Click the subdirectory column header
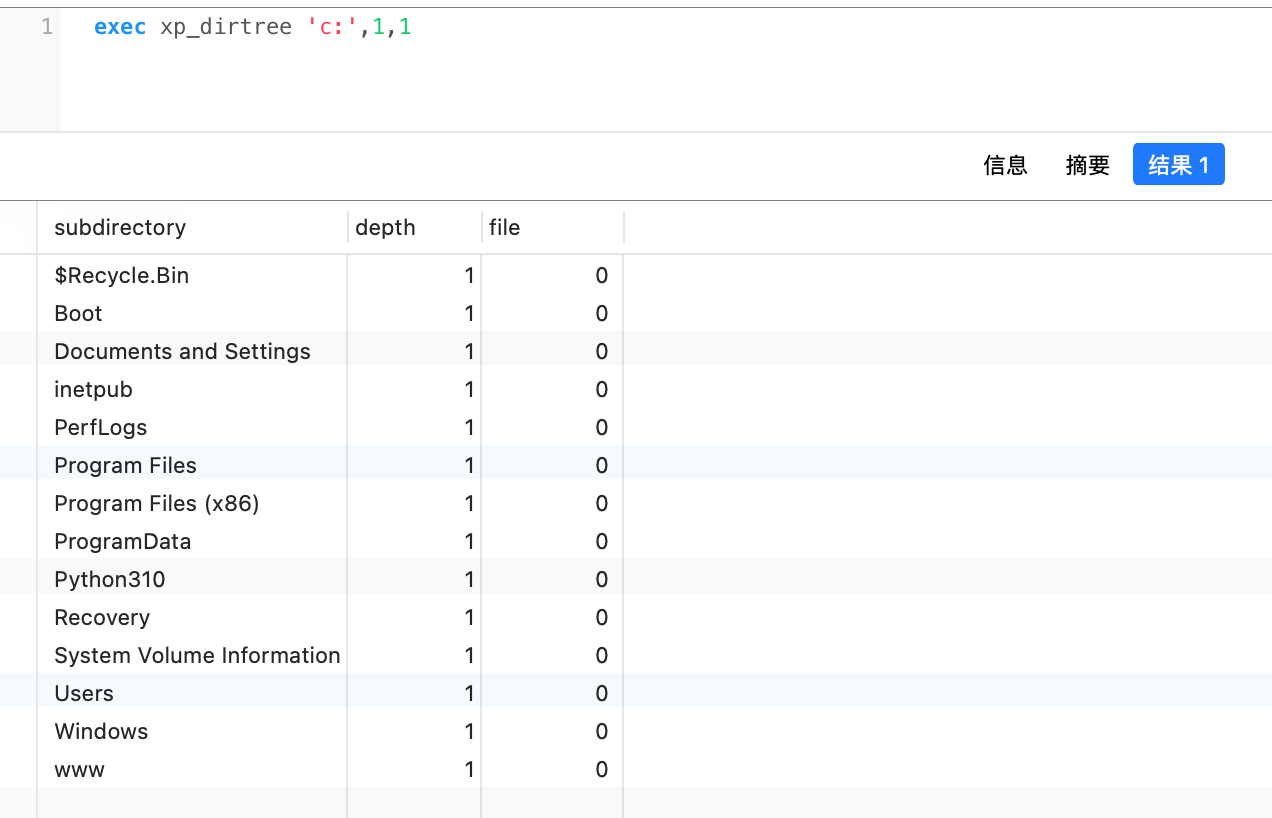Screen dimensions: 1272x818 [x=120, y=228]
